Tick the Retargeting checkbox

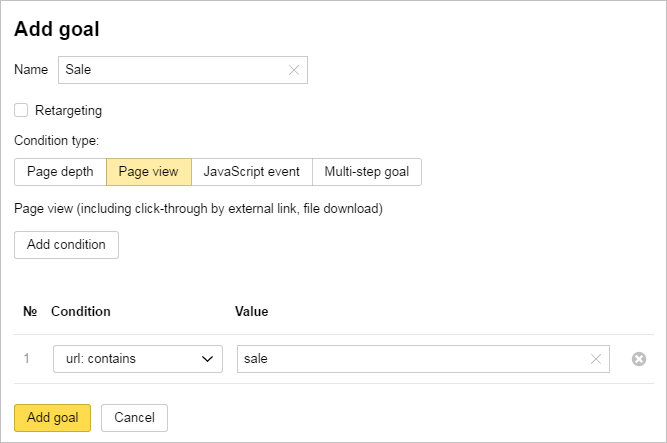(x=21, y=110)
